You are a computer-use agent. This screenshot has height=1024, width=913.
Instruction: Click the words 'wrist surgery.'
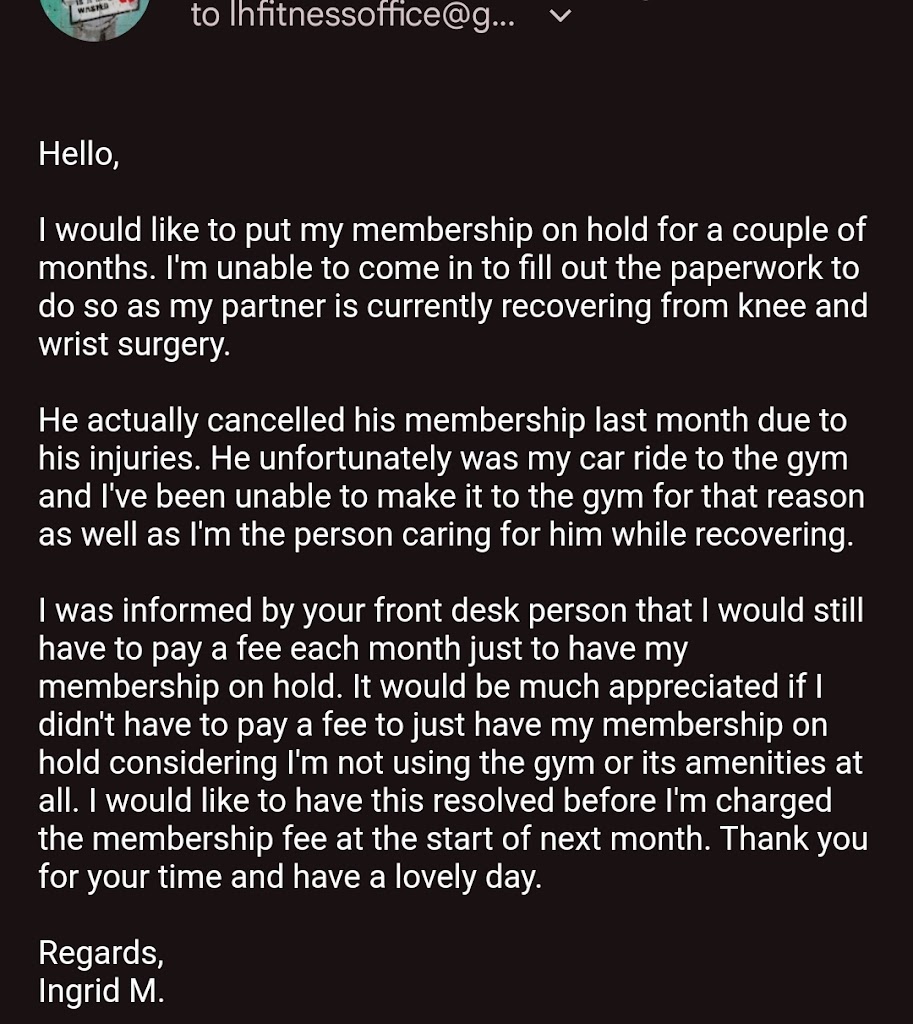tap(134, 344)
